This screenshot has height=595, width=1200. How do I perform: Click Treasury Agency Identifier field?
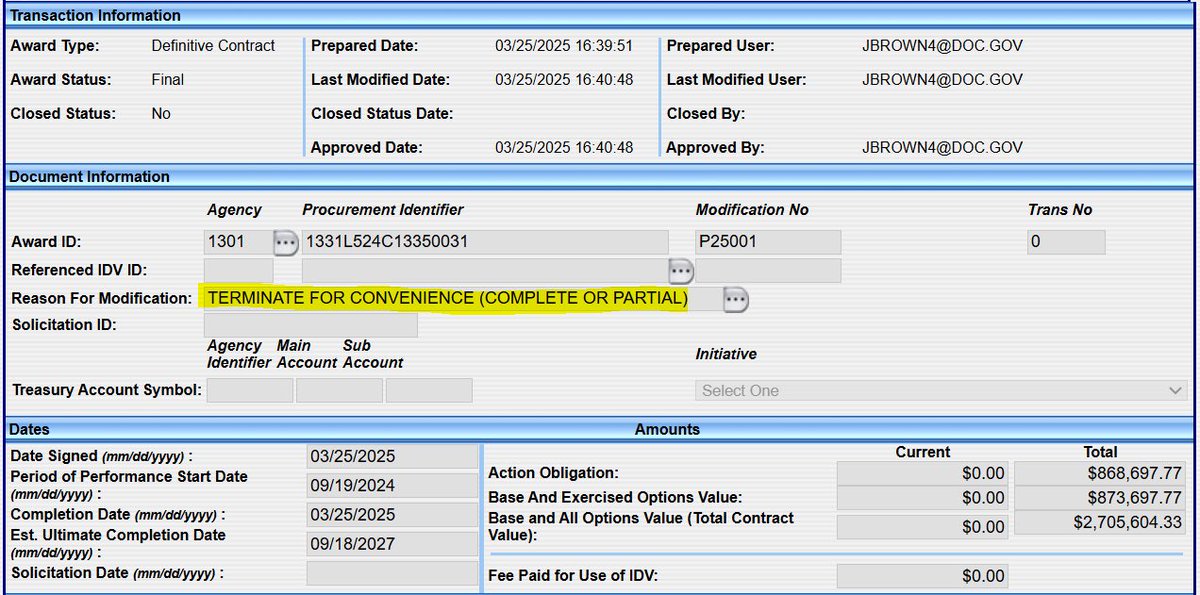pyautogui.click(x=250, y=390)
